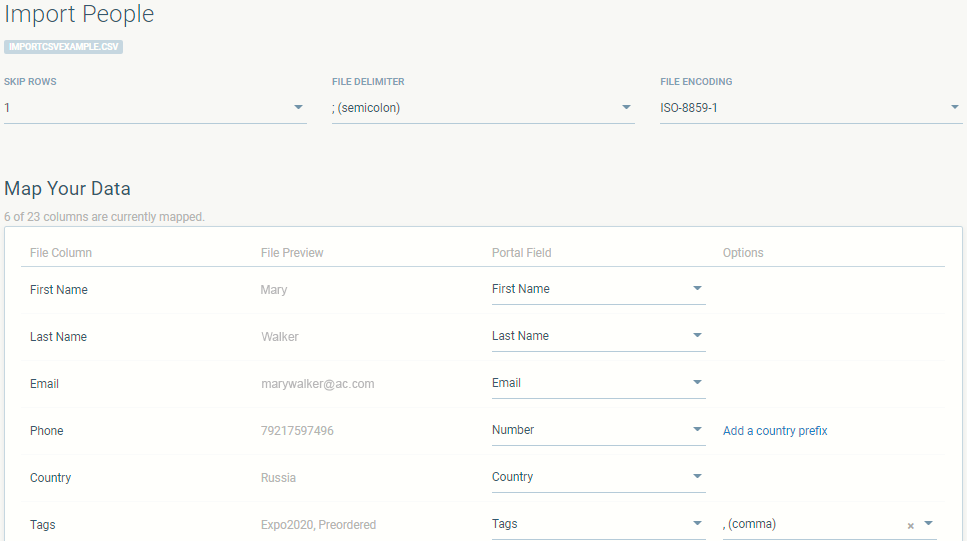Viewport: 967px width, 541px height.
Task: Select the First Name portal field box
Action: pos(585,289)
